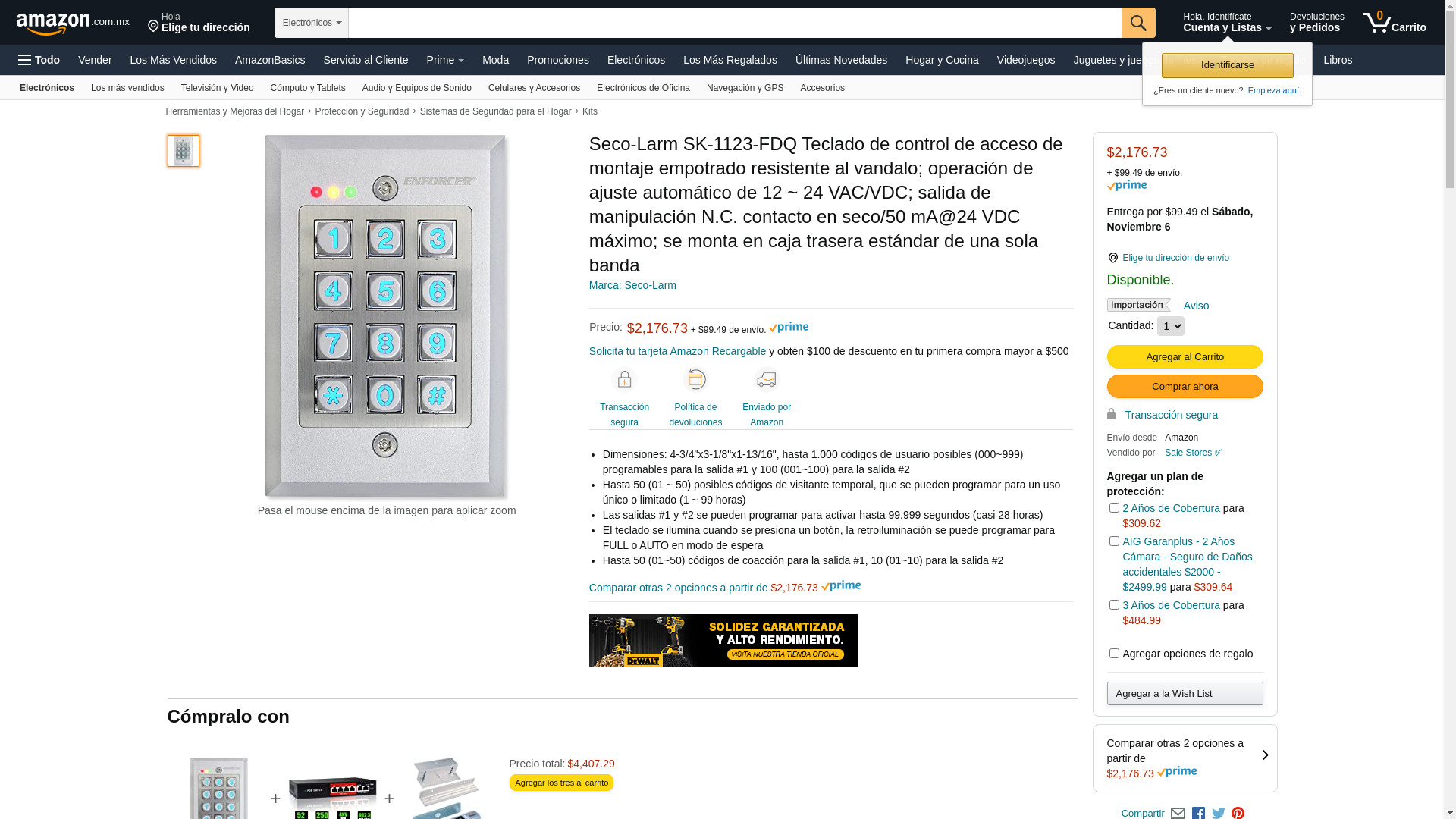Viewport: 1456px width, 819px height.
Task: Share product via email envelope icon
Action: 1178,813
